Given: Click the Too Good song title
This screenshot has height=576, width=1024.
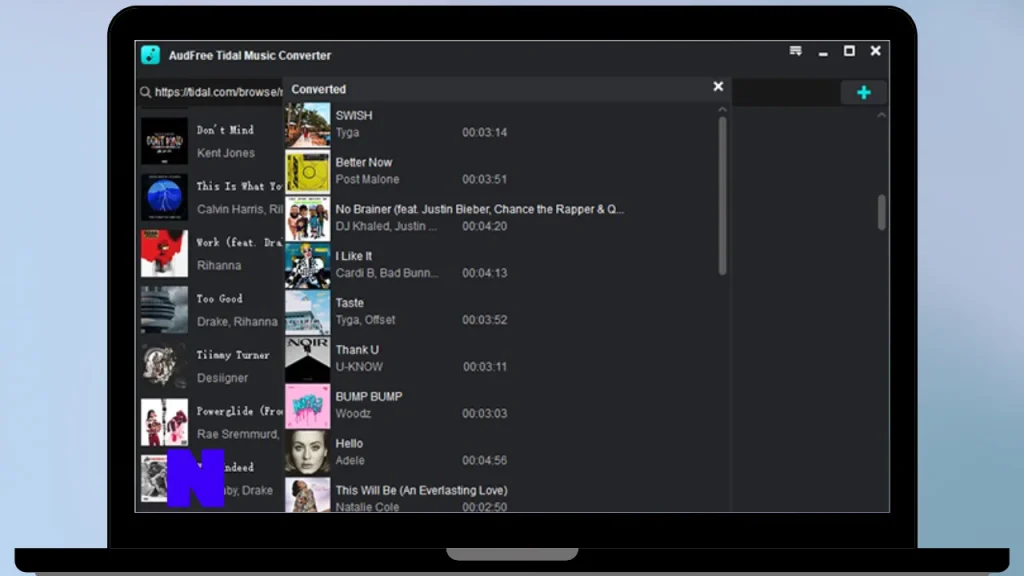Looking at the screenshot, I should point(219,299).
